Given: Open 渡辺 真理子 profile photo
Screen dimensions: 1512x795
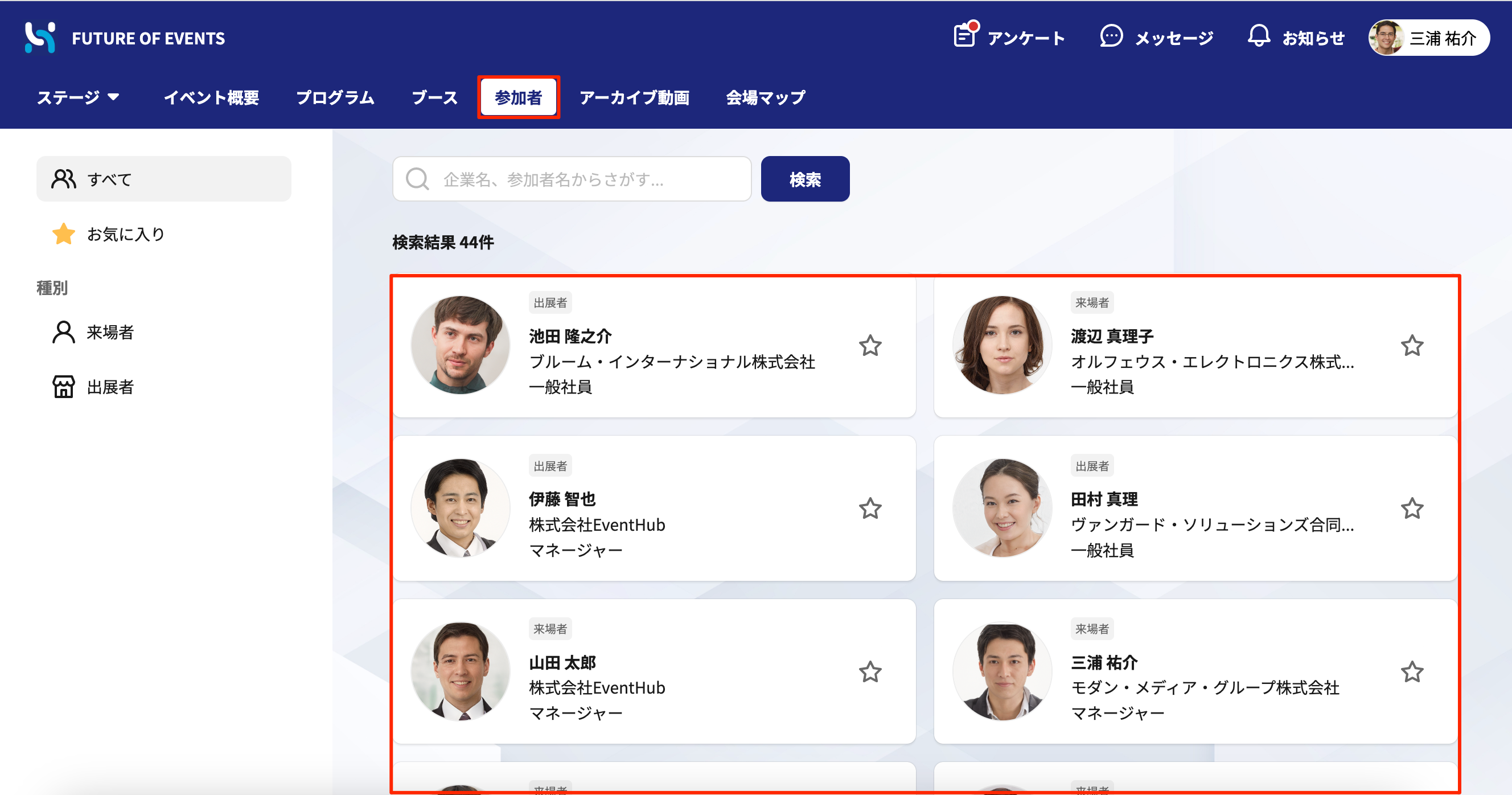Looking at the screenshot, I should [x=1002, y=345].
